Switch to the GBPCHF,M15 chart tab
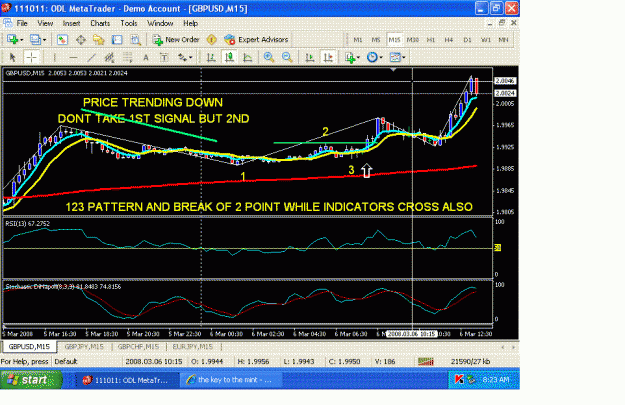This screenshot has height=405, width=625. tap(138, 347)
